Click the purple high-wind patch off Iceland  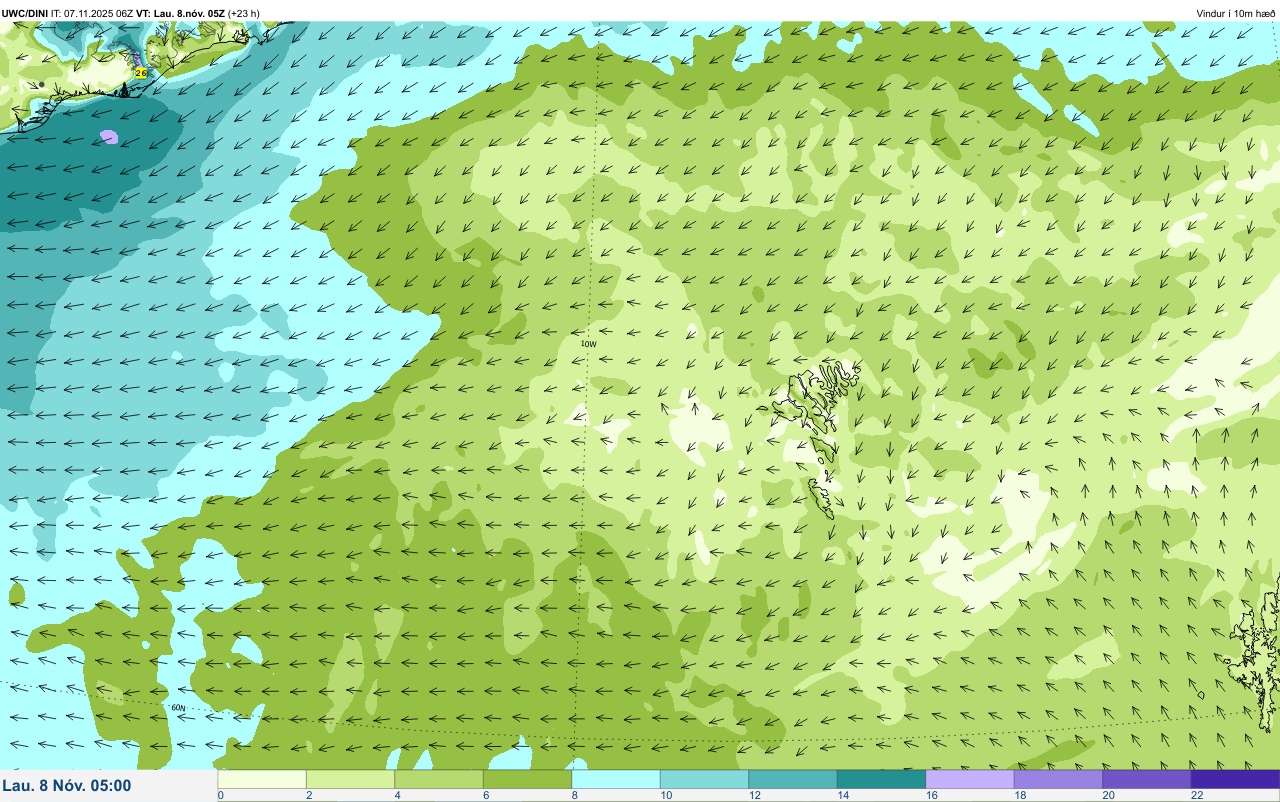pyautogui.click(x=108, y=136)
